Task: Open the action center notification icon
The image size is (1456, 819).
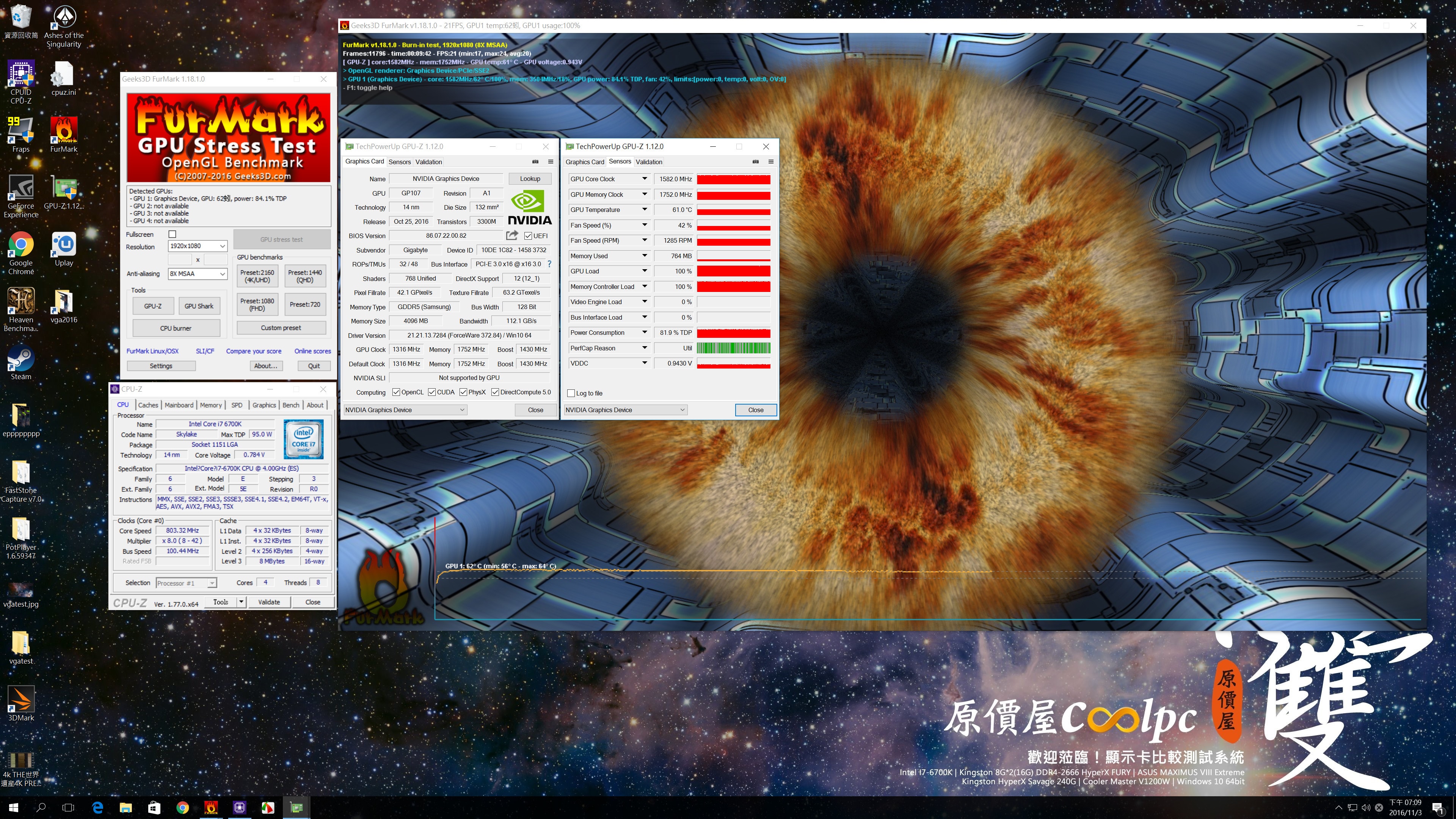Action: coord(1437,808)
